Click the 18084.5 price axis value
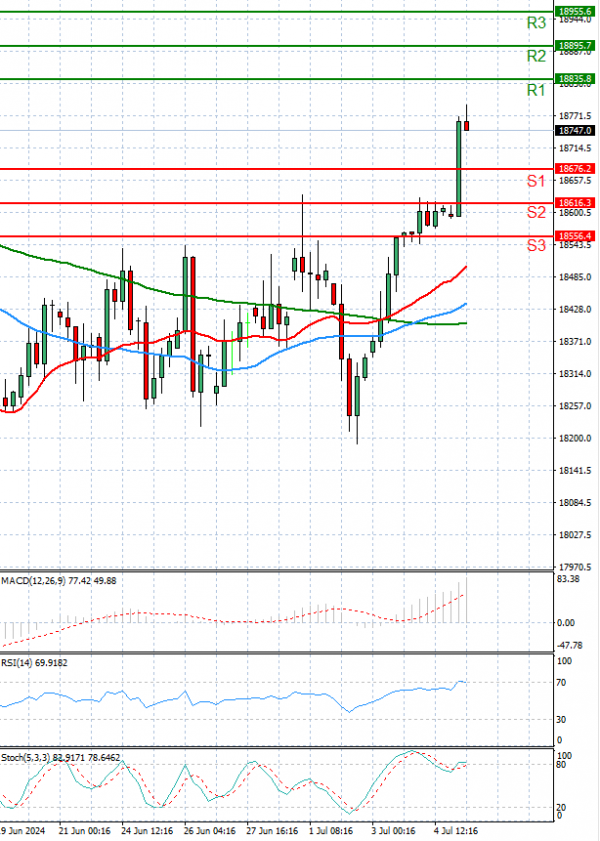 [575, 503]
